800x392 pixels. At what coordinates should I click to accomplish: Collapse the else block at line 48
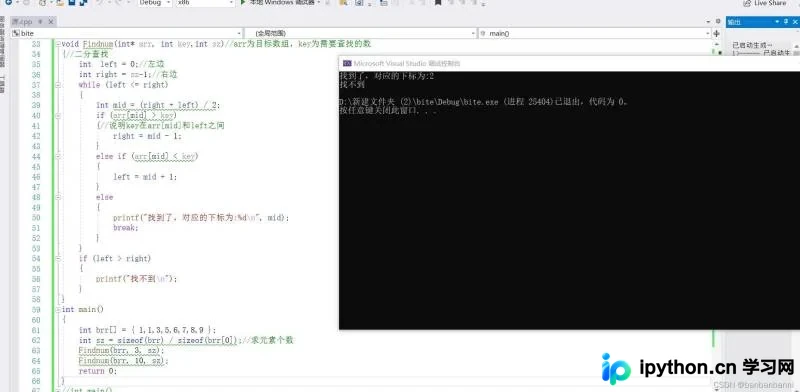tap(58, 197)
